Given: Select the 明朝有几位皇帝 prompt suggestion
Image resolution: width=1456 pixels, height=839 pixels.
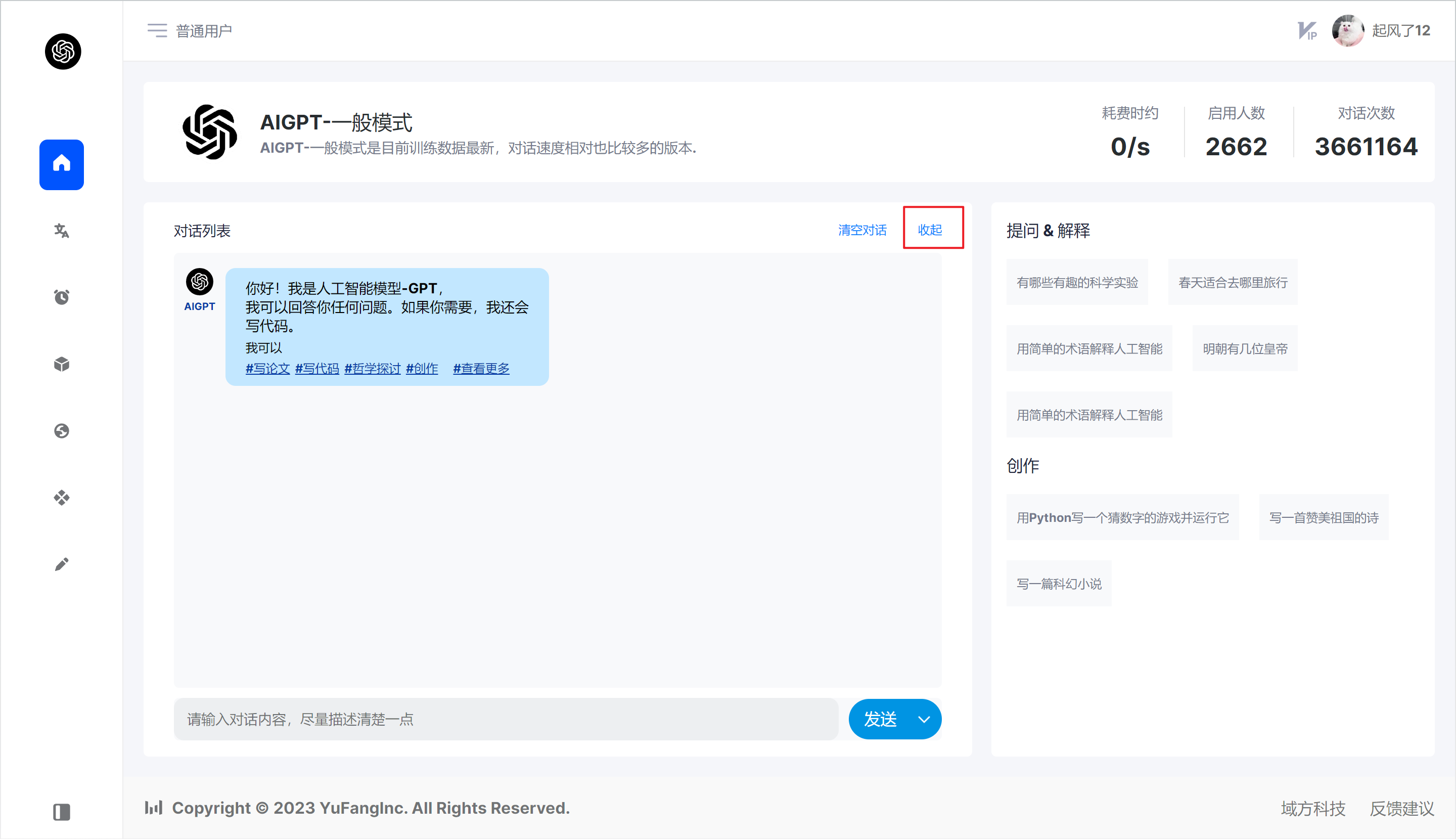Looking at the screenshot, I should [1245, 348].
